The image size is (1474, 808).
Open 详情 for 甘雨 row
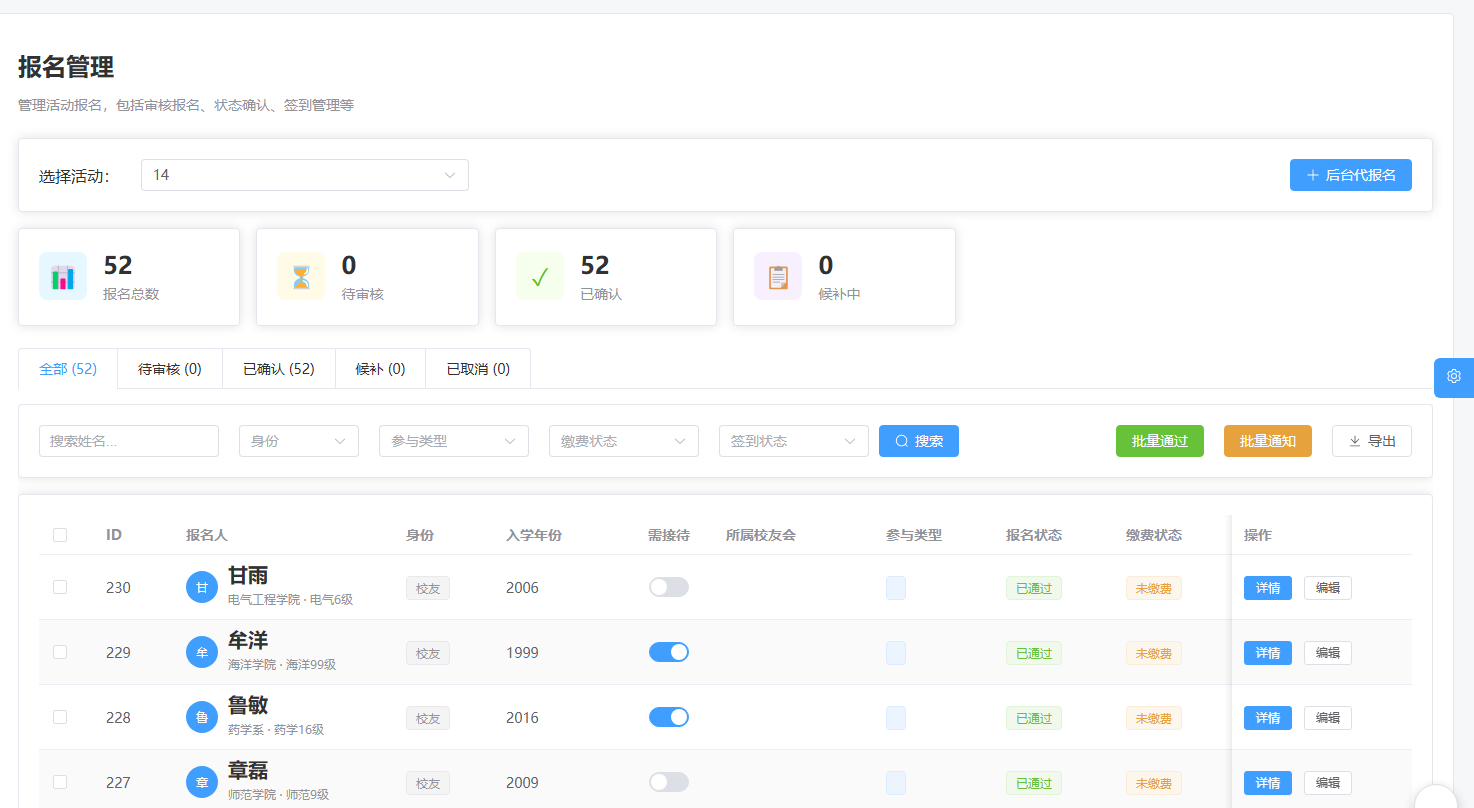[1268, 588]
